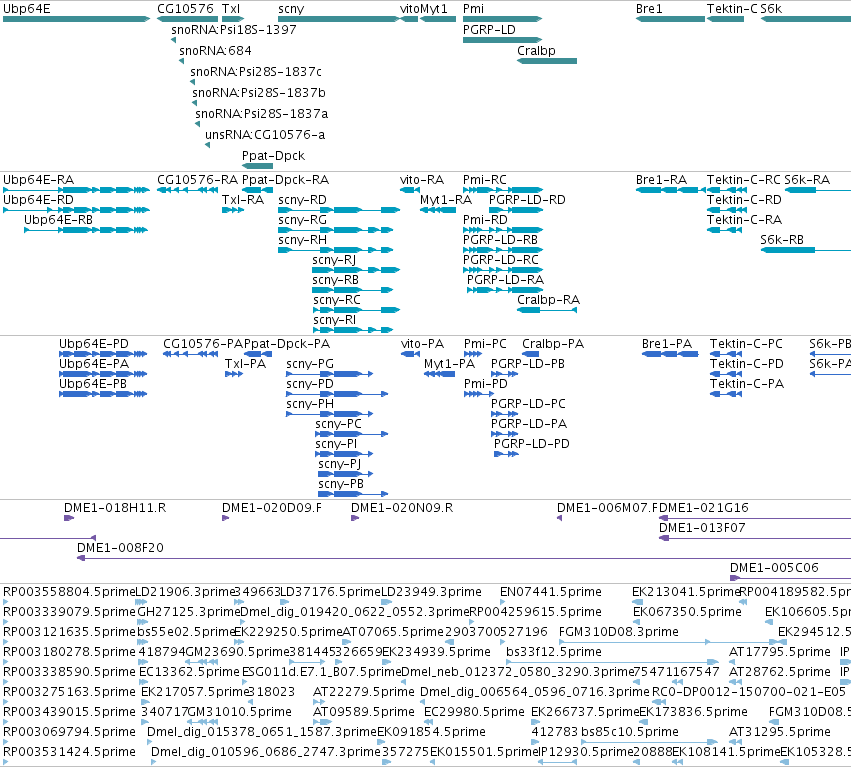
Task: Click the scny-PG protein label
Action: tap(310, 364)
